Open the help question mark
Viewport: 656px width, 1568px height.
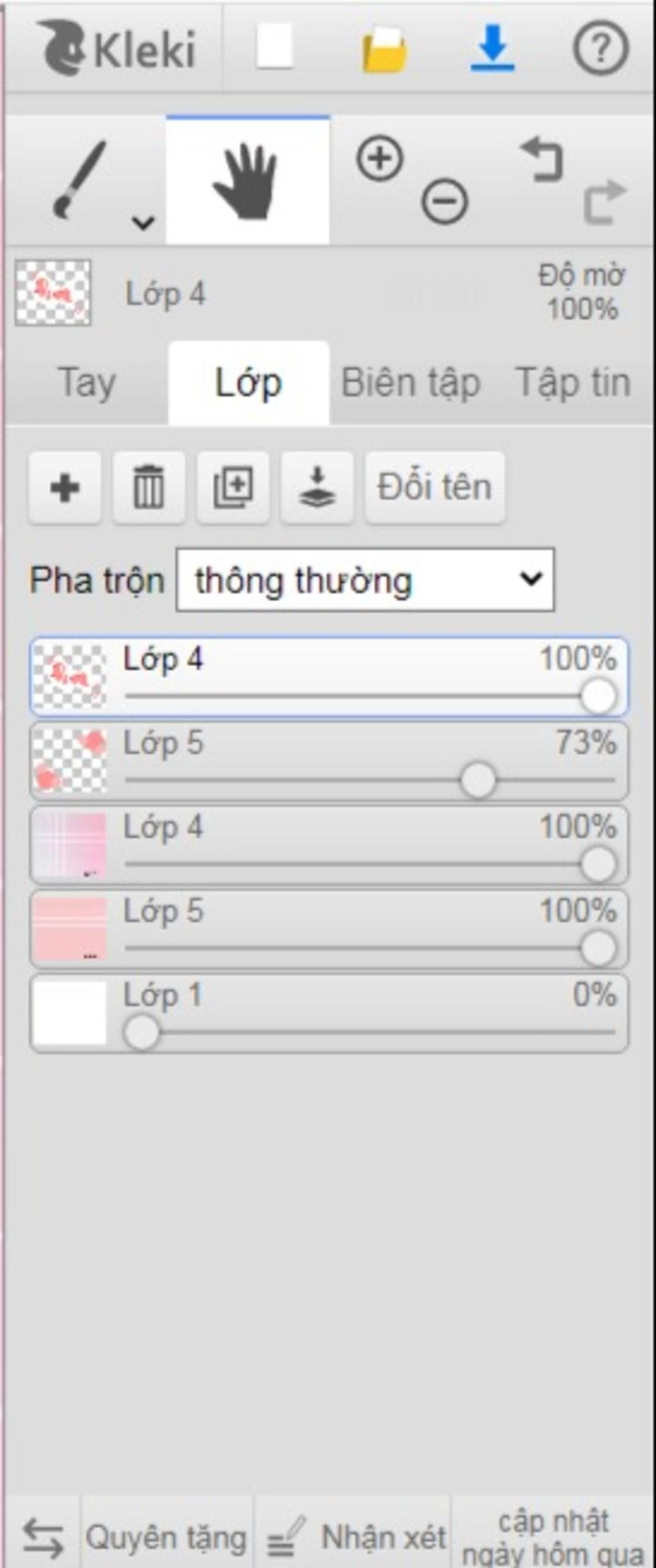[x=600, y=48]
